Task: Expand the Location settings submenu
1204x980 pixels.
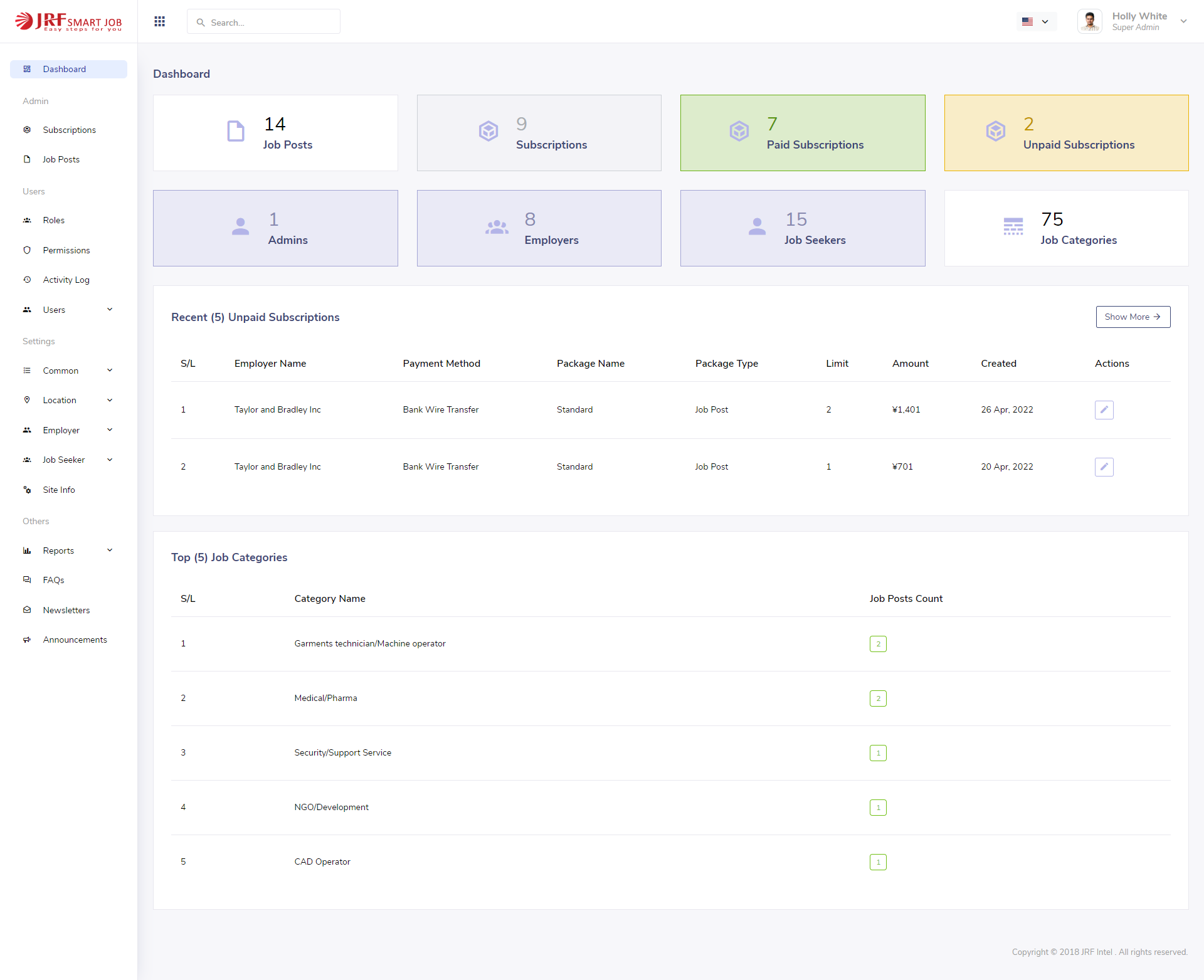Action: 110,400
